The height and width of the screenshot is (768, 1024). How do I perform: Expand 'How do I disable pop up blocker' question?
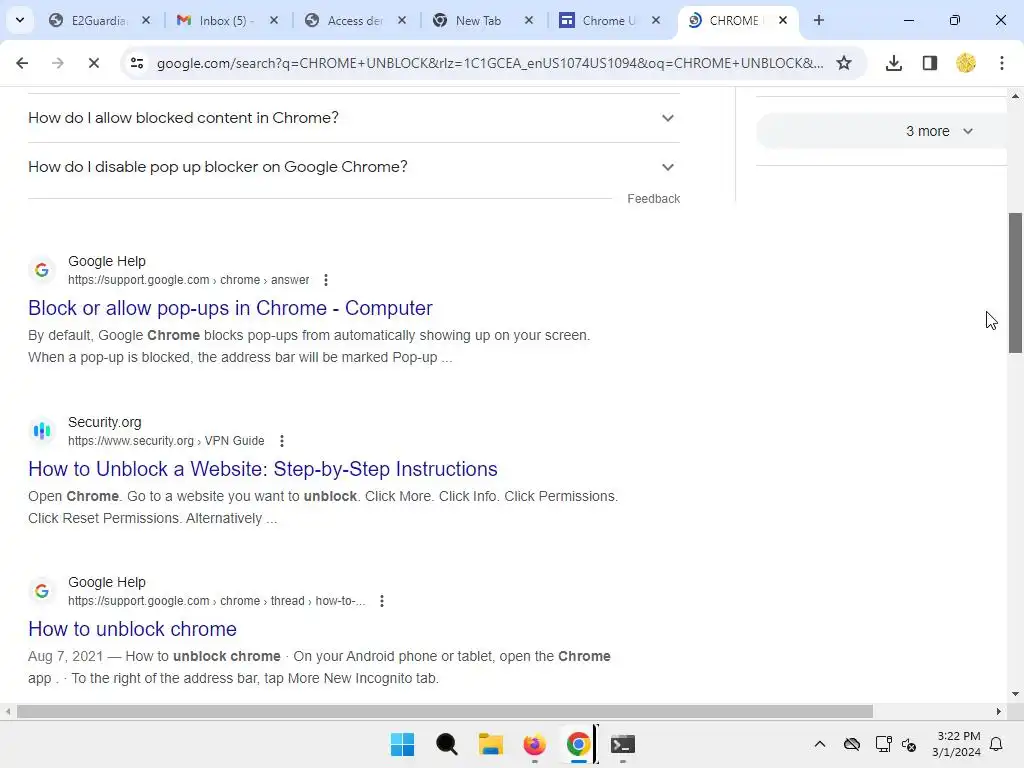coord(353,167)
